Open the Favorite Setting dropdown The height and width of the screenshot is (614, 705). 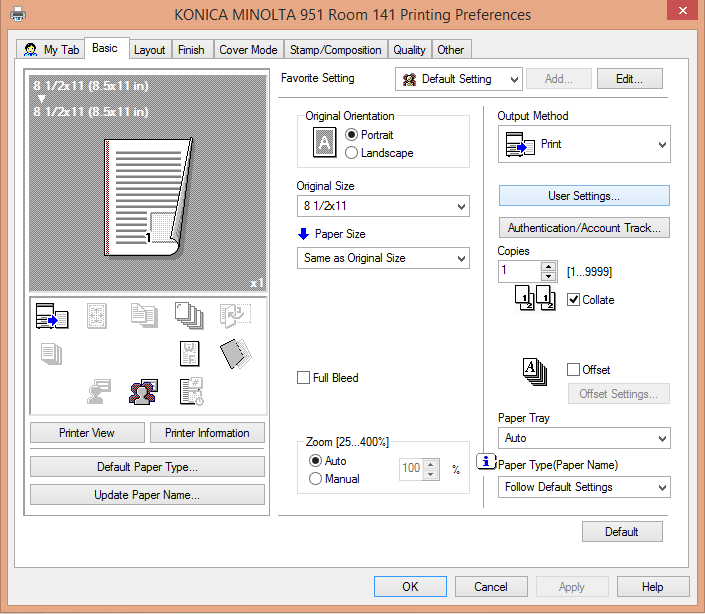coord(459,80)
